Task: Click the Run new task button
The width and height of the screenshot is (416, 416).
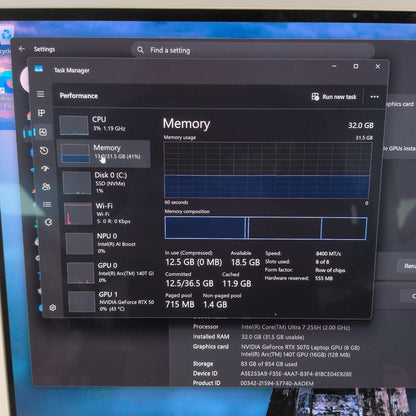Action: (334, 97)
